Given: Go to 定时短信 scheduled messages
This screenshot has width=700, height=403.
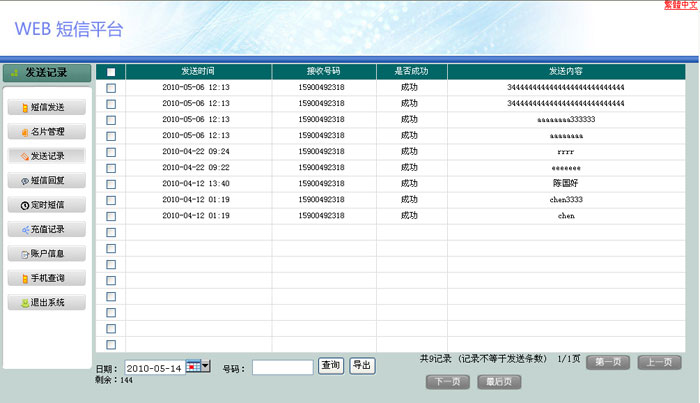Looking at the screenshot, I should coord(46,205).
